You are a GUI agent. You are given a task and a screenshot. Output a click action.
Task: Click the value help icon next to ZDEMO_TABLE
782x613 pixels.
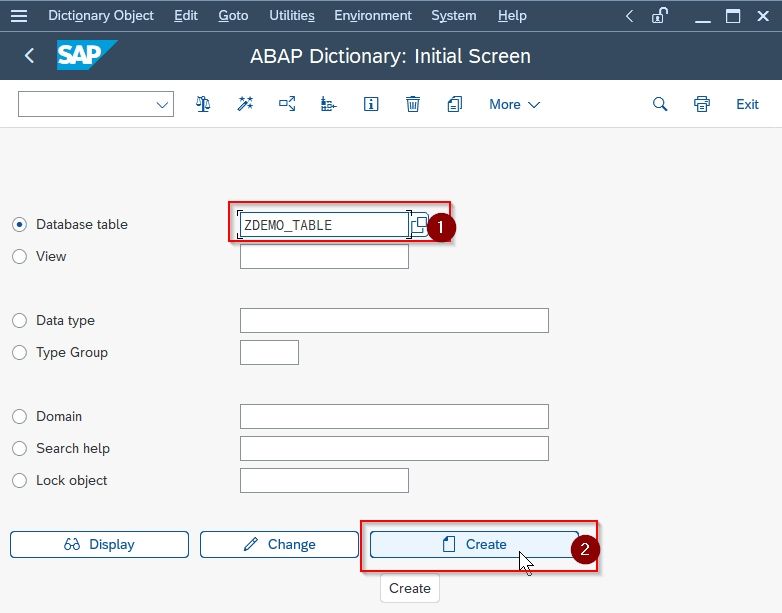(x=419, y=225)
